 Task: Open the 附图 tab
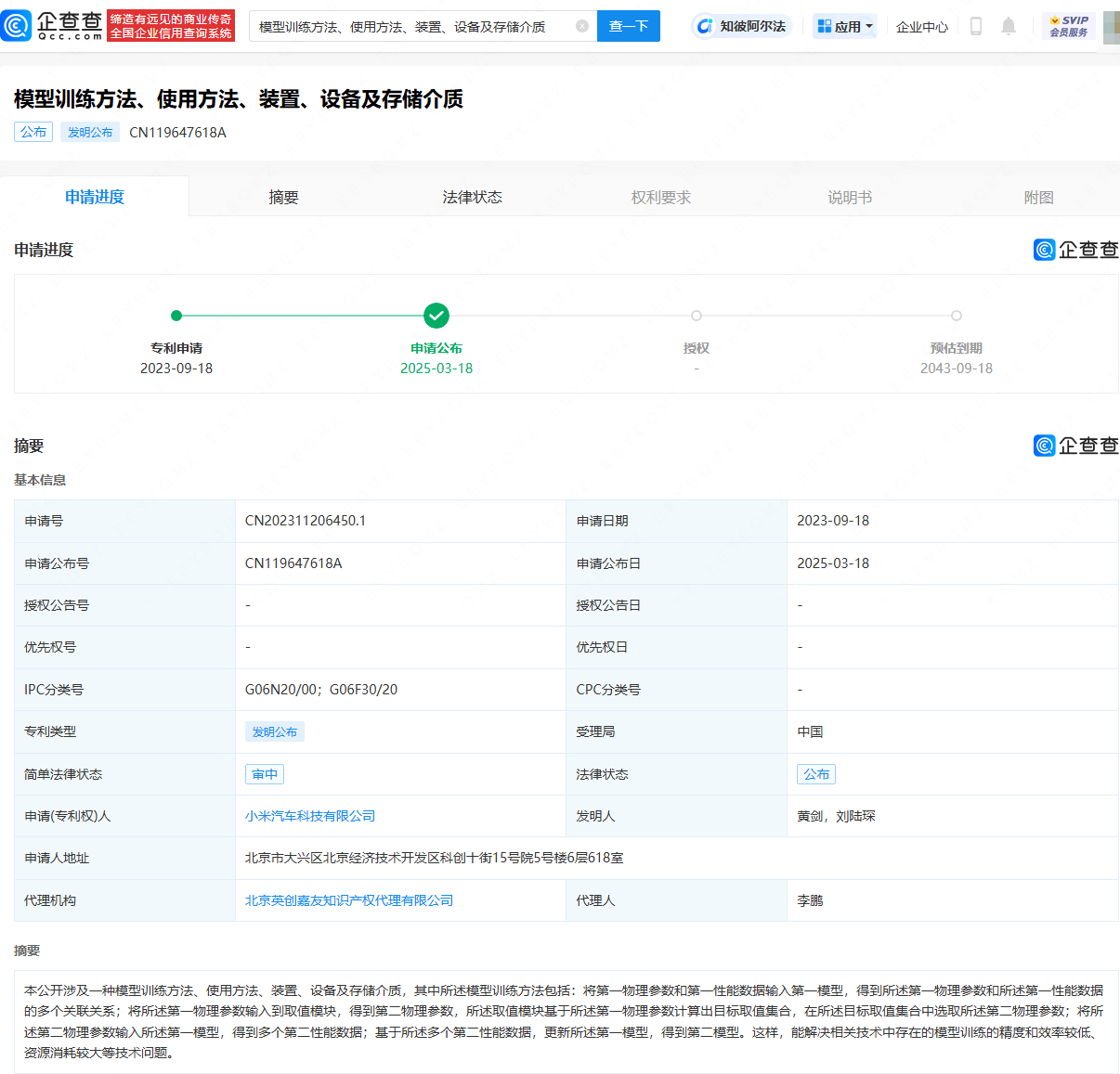1038,197
